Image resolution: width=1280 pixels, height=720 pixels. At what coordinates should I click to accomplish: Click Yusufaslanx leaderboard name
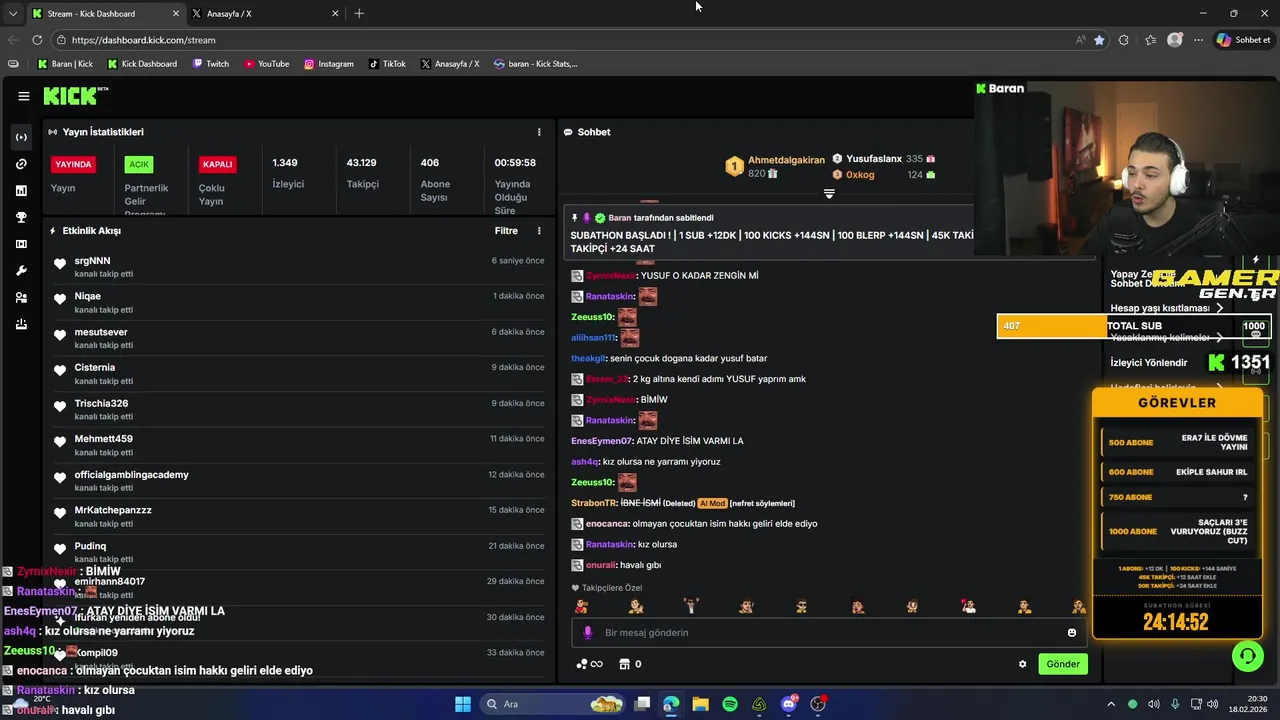click(874, 159)
